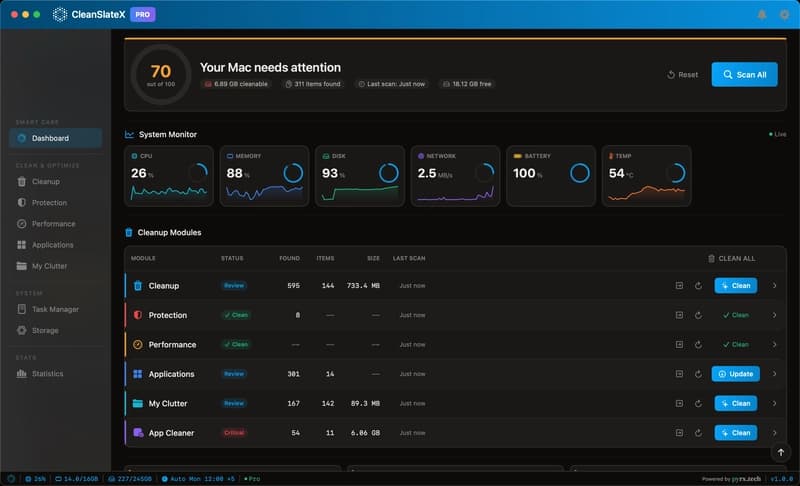Rescan the Performance module via refresh icon
Image resolution: width=800 pixels, height=486 pixels.
[x=698, y=345]
